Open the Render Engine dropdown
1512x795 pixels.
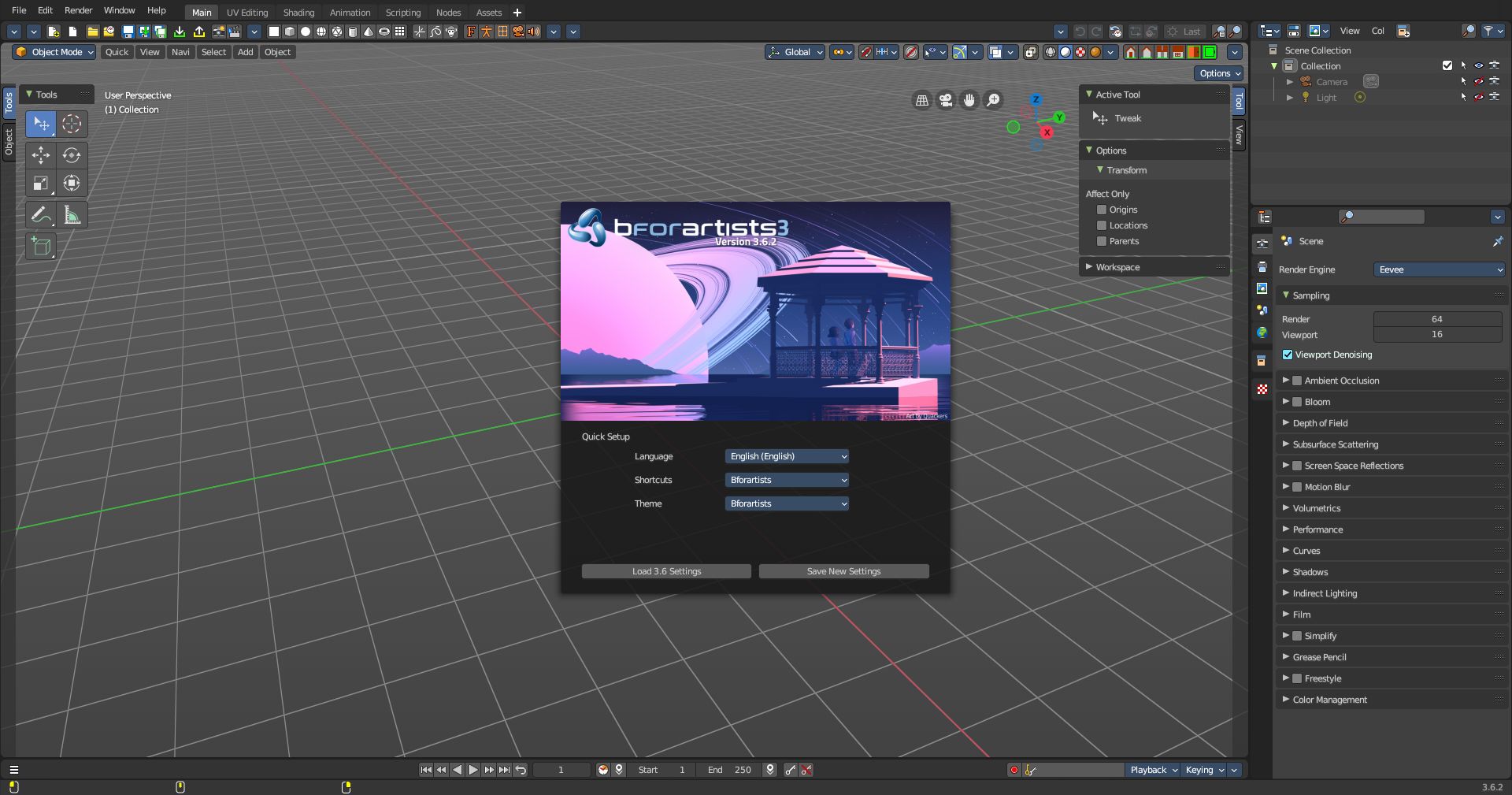tap(1439, 269)
